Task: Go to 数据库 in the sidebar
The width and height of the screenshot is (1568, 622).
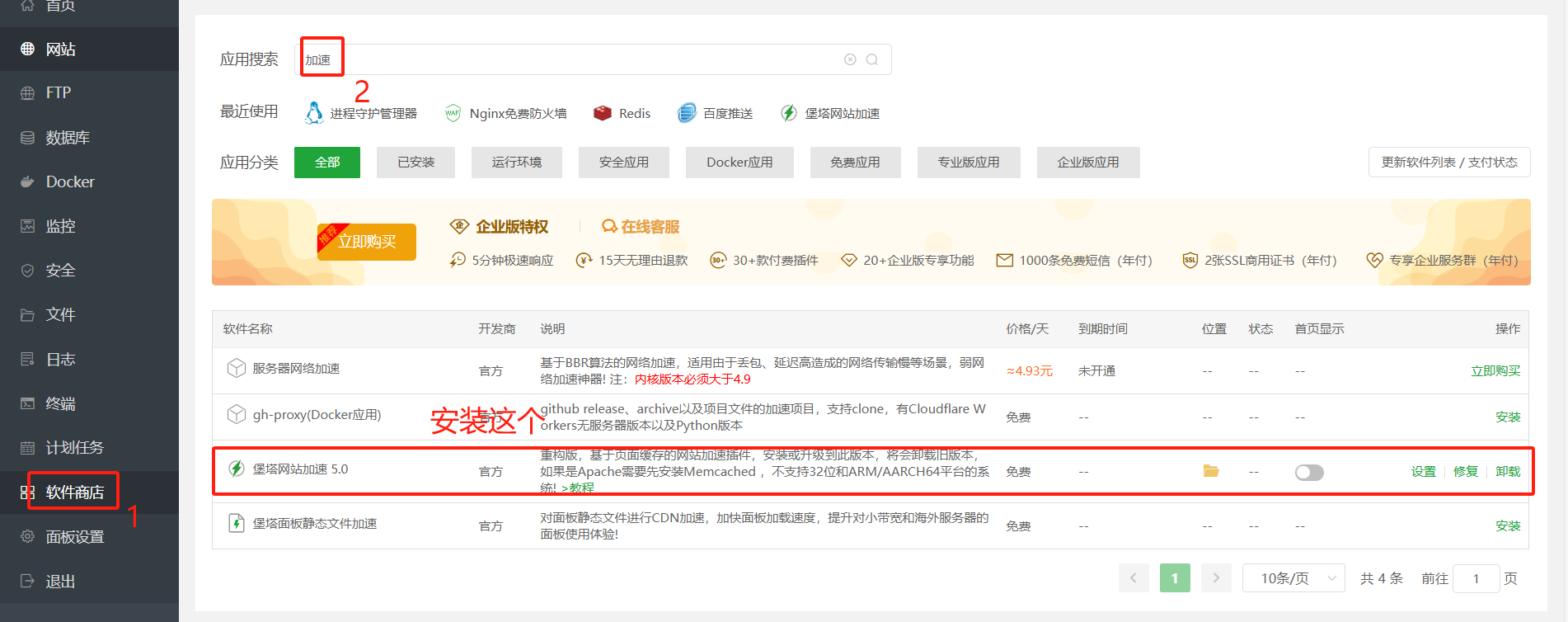Action: coord(89,137)
